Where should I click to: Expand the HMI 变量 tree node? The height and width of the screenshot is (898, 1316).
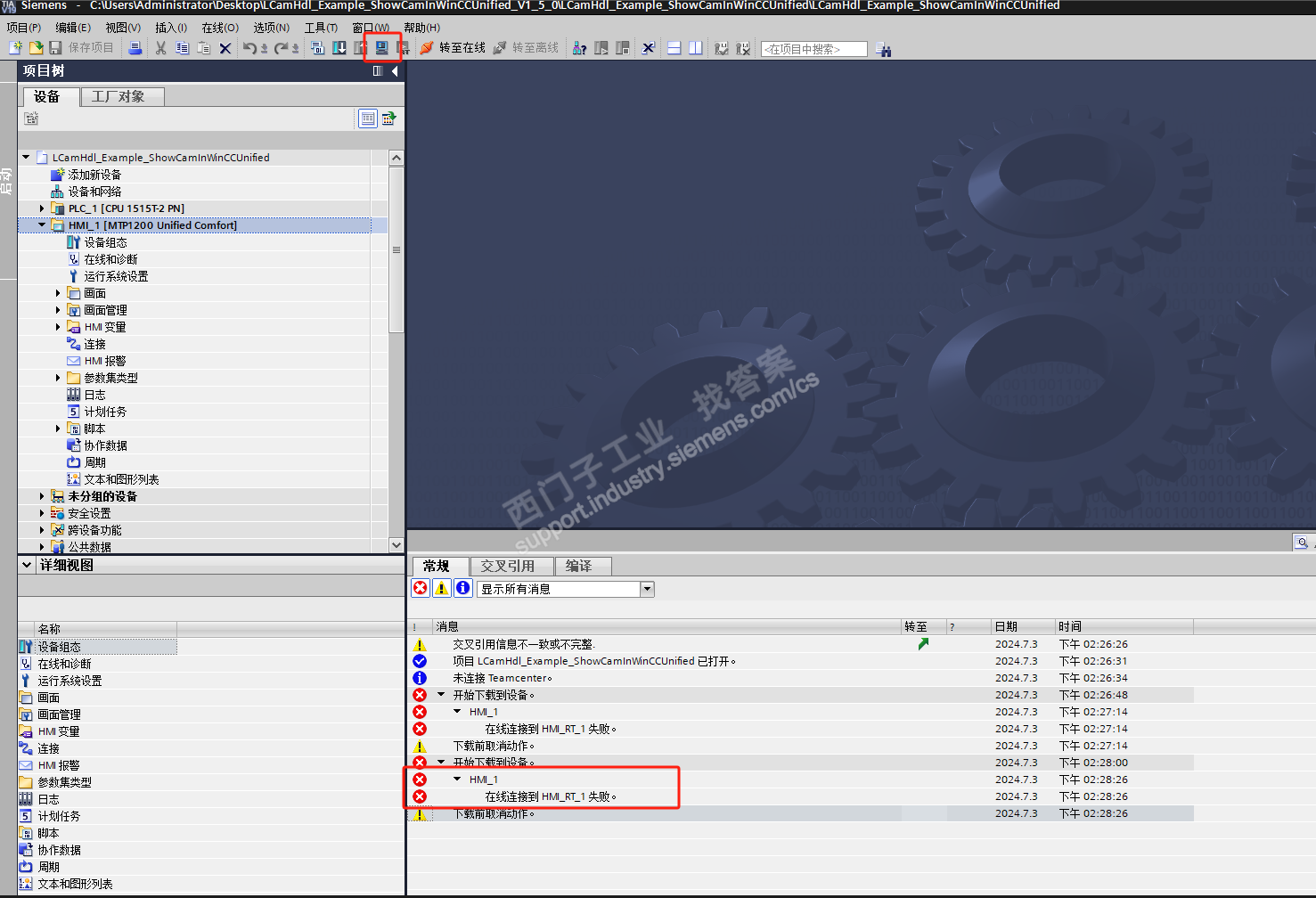[x=58, y=327]
